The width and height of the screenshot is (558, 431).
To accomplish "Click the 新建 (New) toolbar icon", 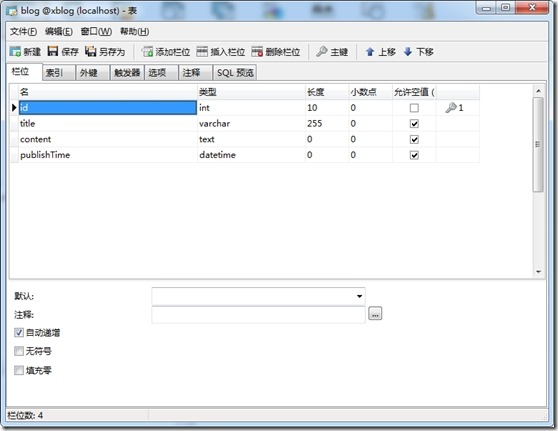I will [15, 52].
